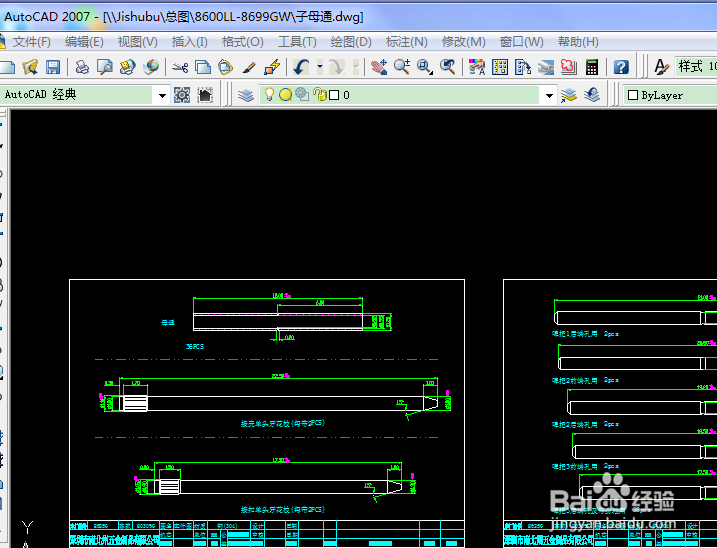Click the Publish icon

128,67
